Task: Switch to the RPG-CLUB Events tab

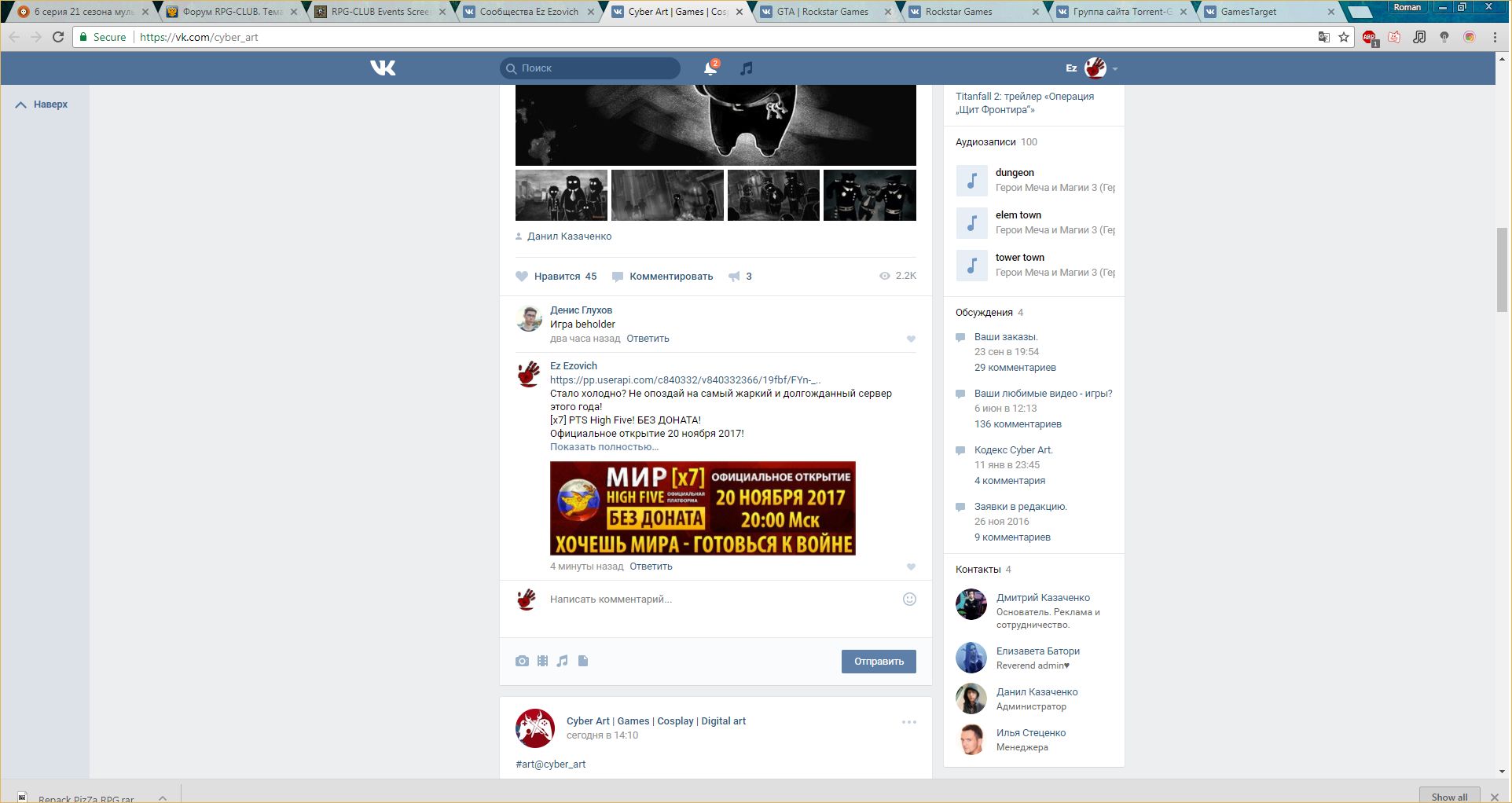Action: tap(380, 12)
